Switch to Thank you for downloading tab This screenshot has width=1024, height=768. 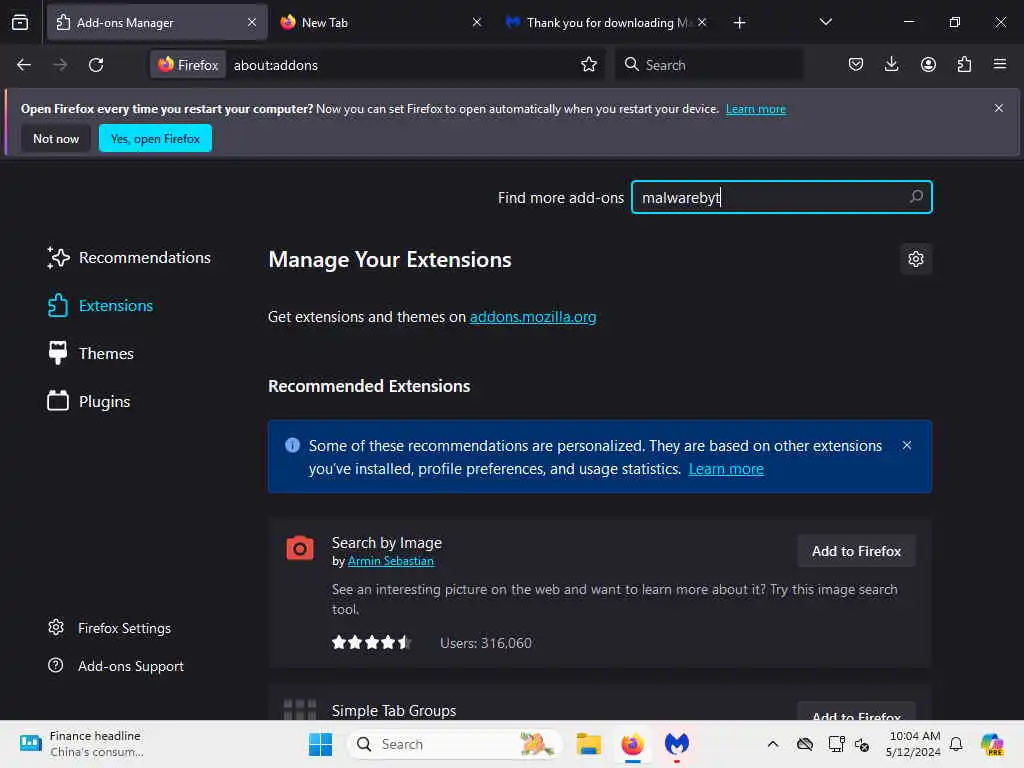tap(607, 22)
